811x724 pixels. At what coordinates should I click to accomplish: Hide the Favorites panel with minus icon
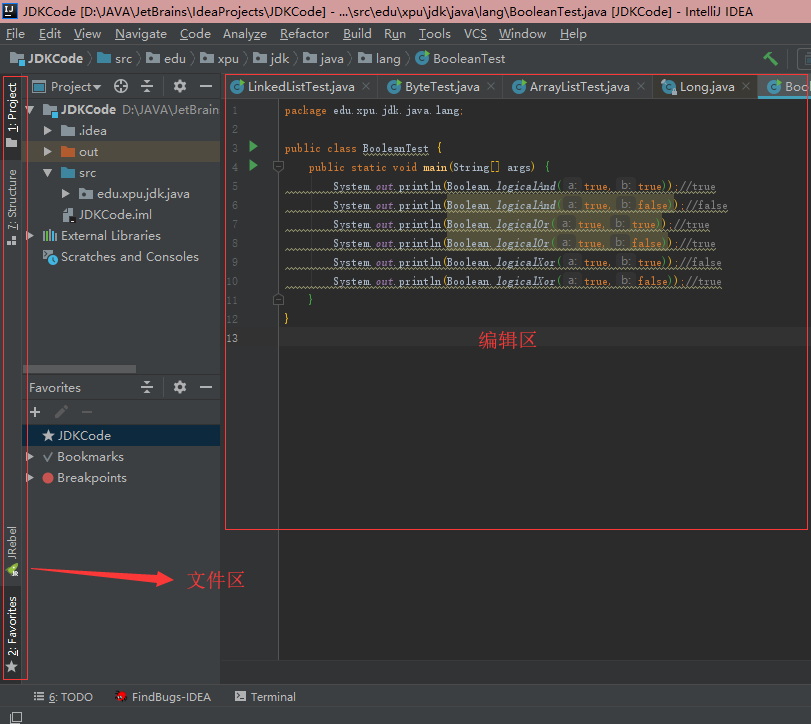pyautogui.click(x=206, y=387)
